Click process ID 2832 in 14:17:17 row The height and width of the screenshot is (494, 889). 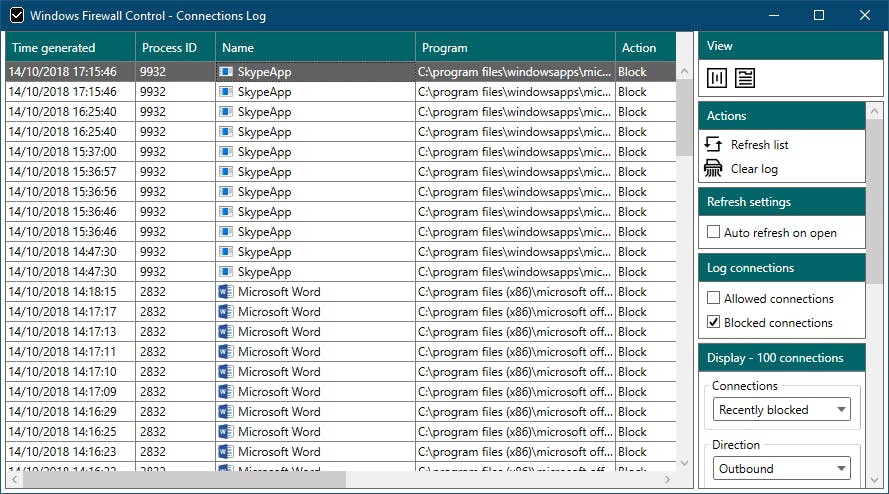(x=153, y=311)
